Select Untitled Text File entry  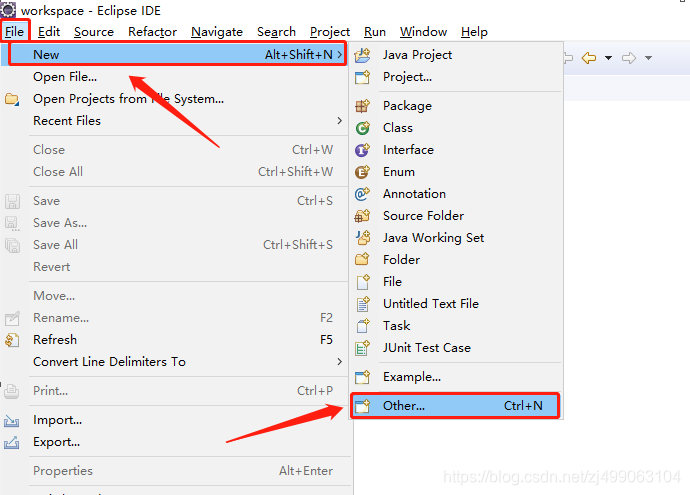point(457,304)
